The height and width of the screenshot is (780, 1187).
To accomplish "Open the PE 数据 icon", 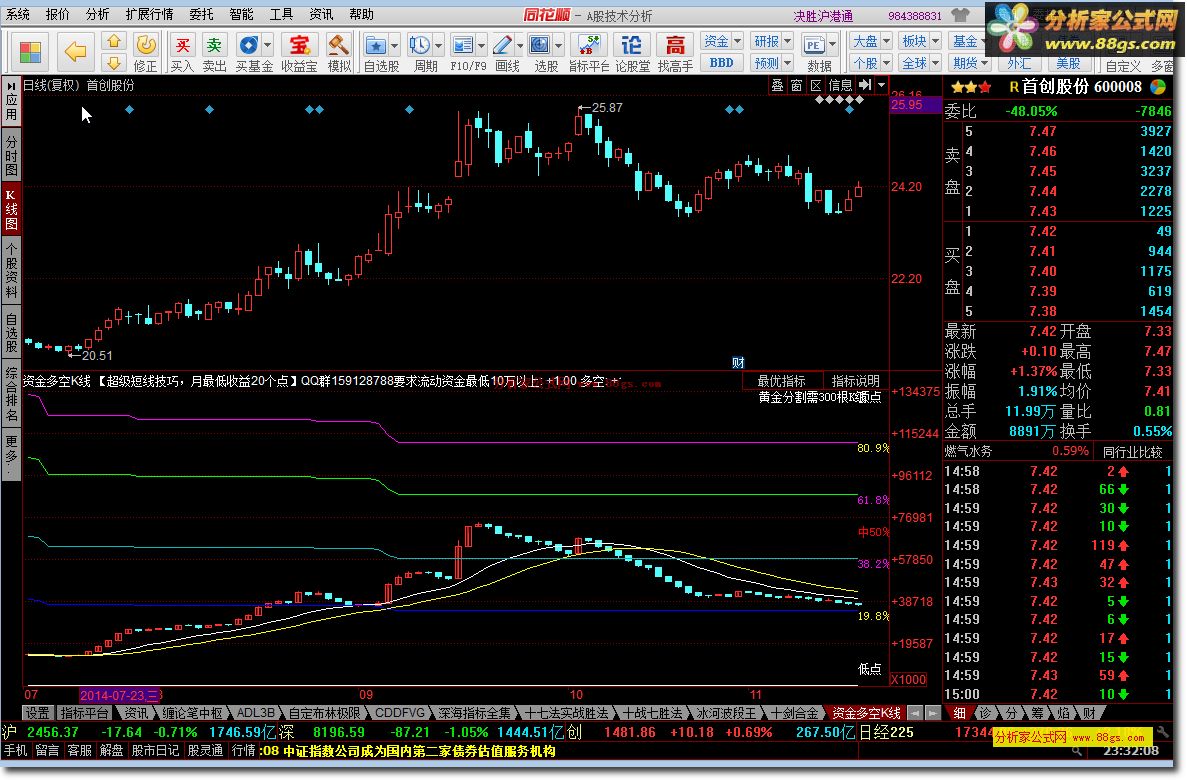I will tap(814, 45).
